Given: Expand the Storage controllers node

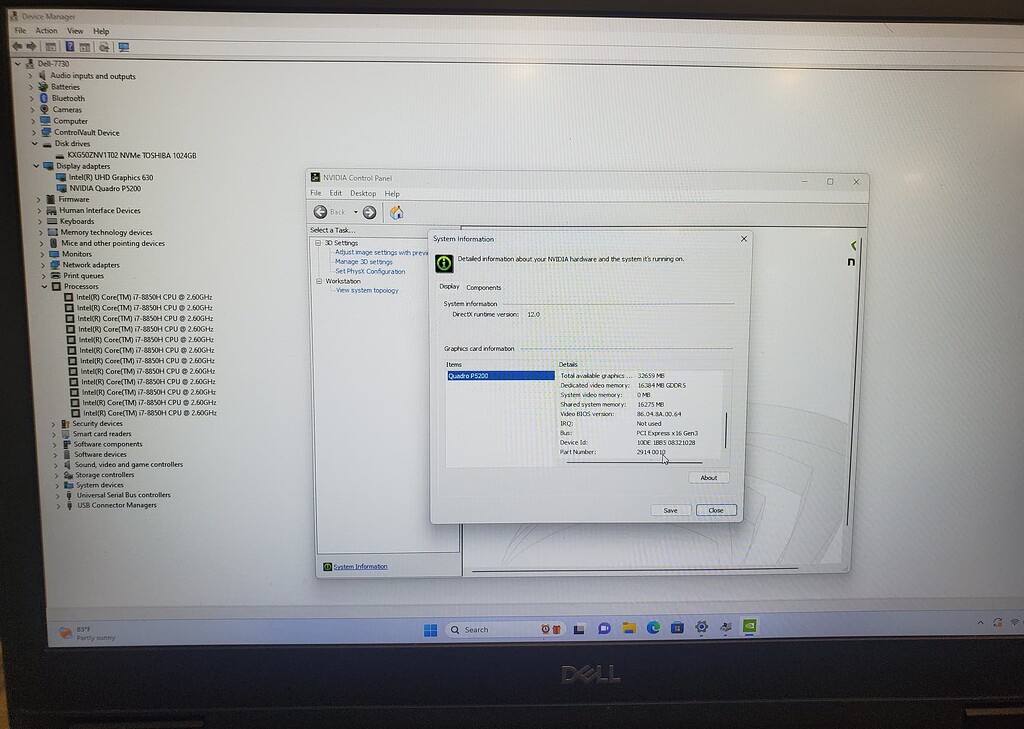Looking at the screenshot, I should tap(56, 475).
